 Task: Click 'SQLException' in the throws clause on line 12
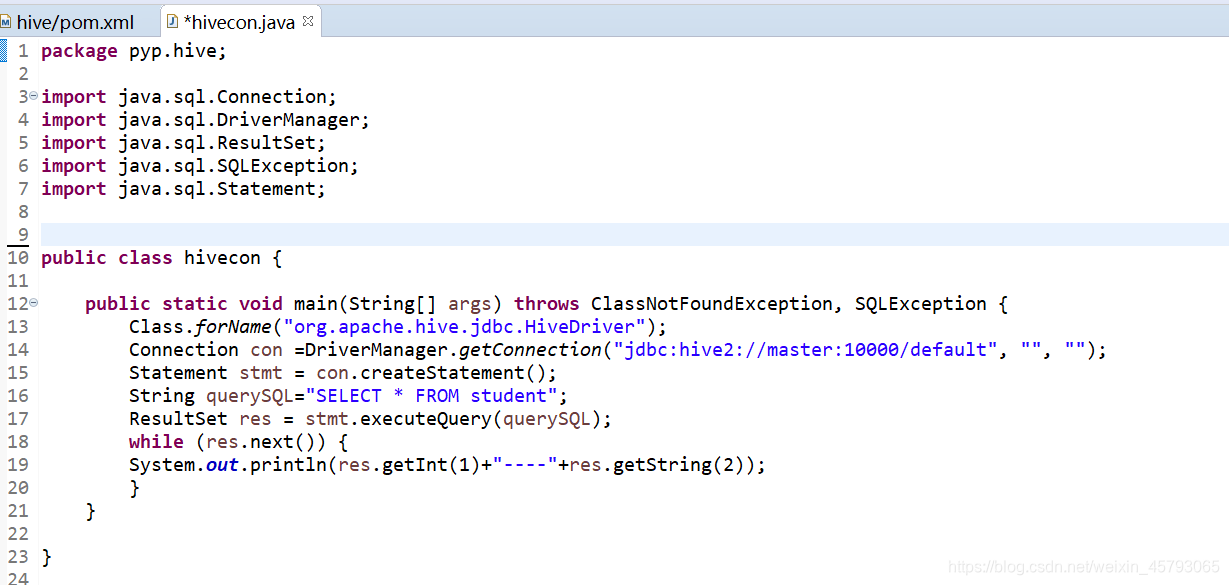pyautogui.click(x=921, y=304)
